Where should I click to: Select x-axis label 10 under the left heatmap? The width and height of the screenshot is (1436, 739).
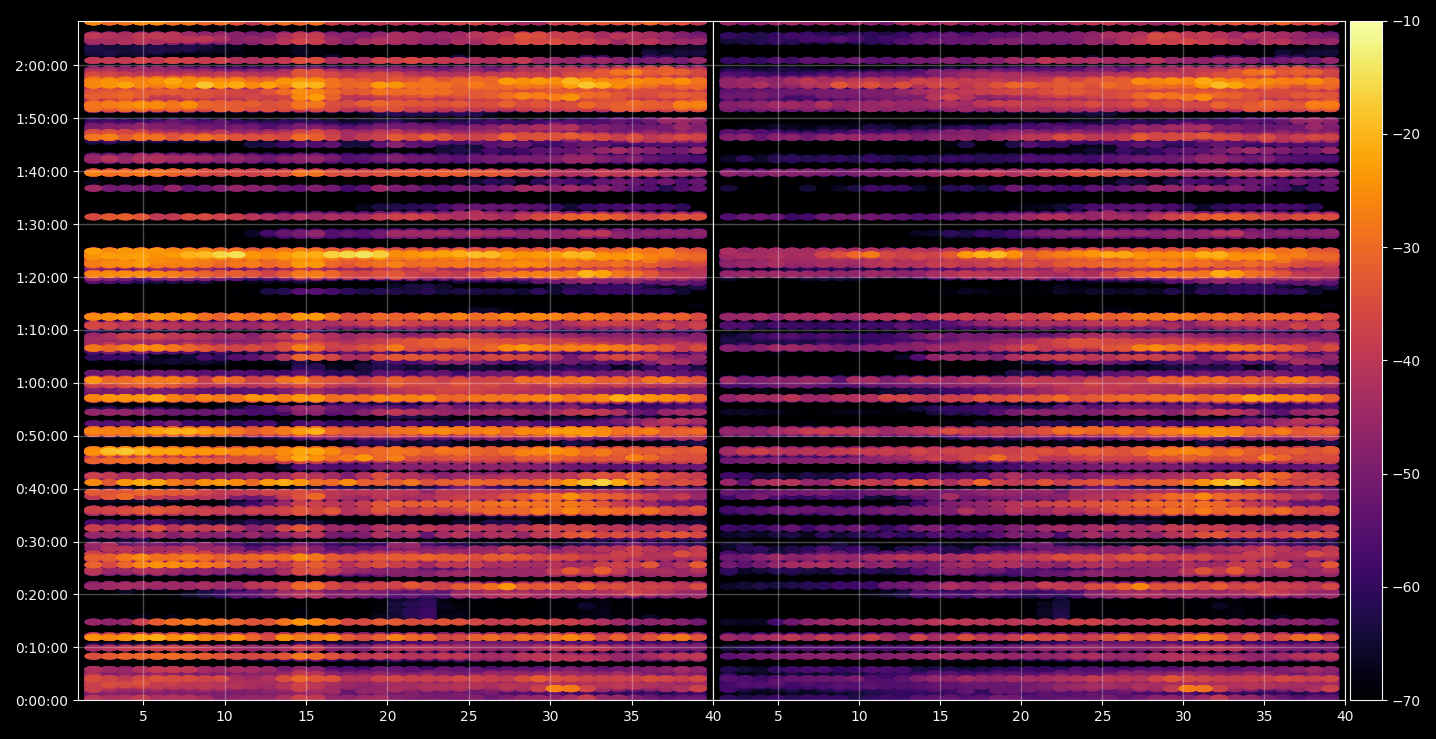(225, 716)
